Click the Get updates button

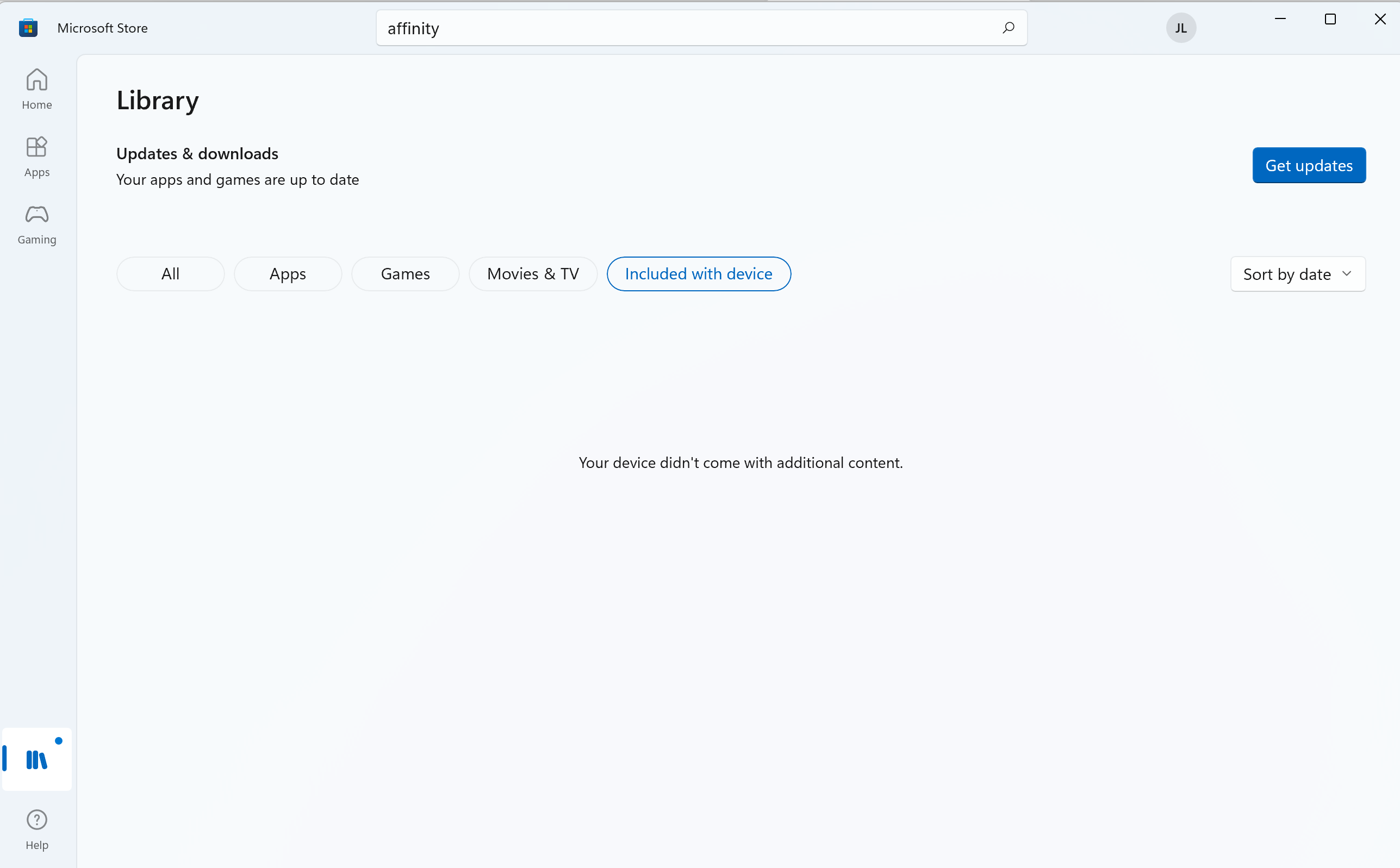click(x=1308, y=165)
